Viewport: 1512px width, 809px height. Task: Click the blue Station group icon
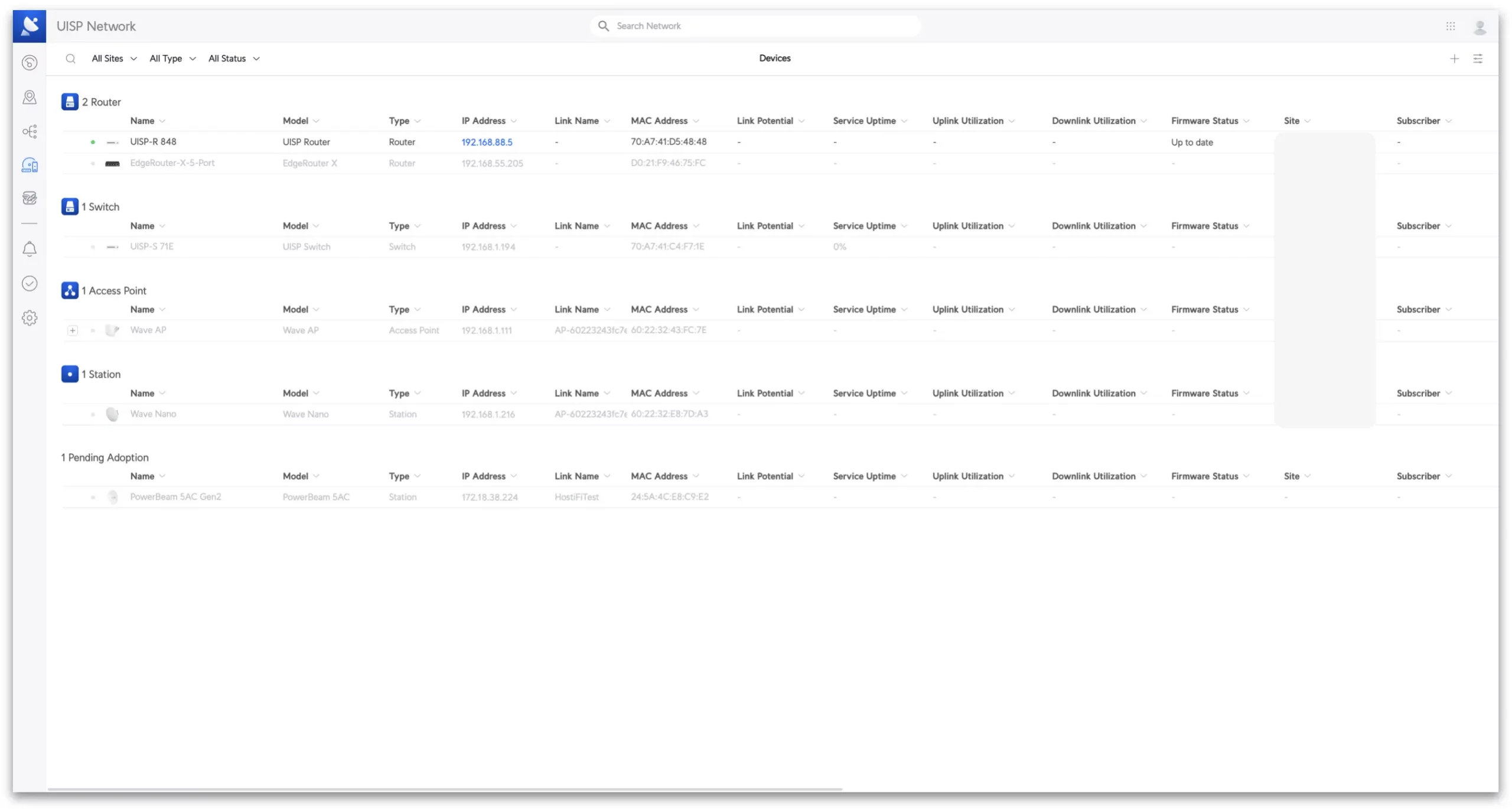click(x=70, y=374)
